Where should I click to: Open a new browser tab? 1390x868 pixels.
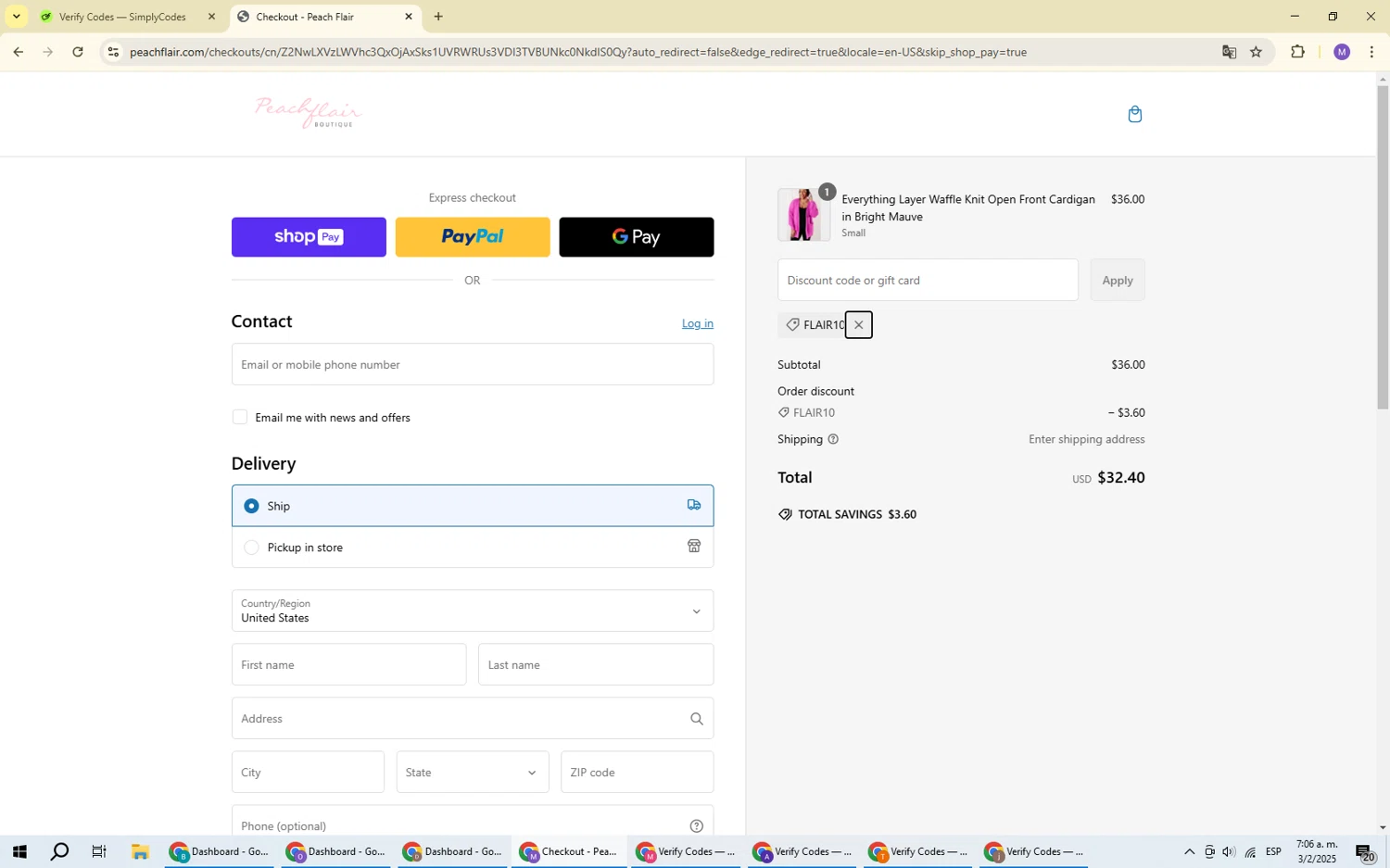click(x=438, y=17)
